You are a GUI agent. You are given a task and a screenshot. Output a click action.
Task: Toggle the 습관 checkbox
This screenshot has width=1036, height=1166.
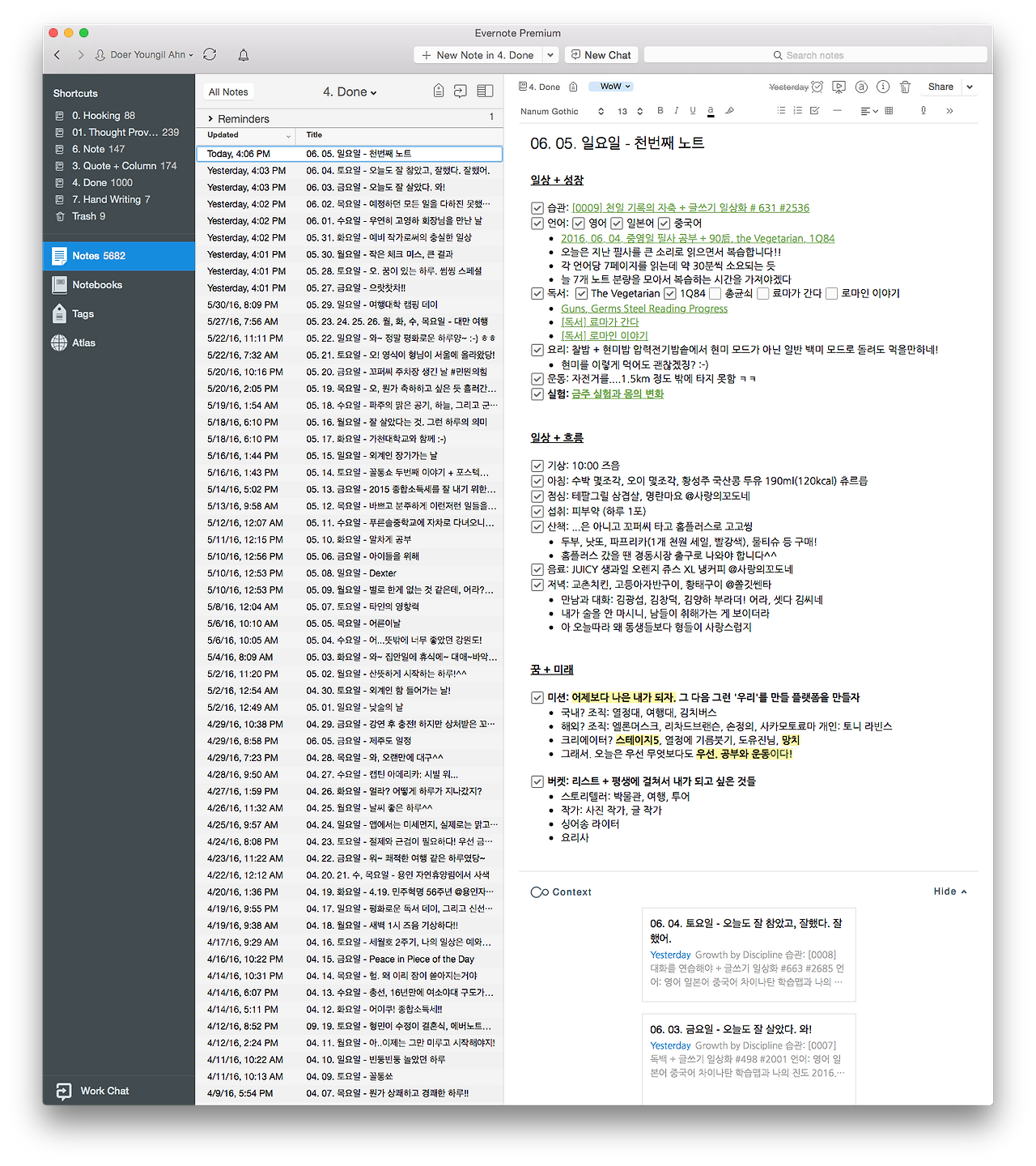537,208
